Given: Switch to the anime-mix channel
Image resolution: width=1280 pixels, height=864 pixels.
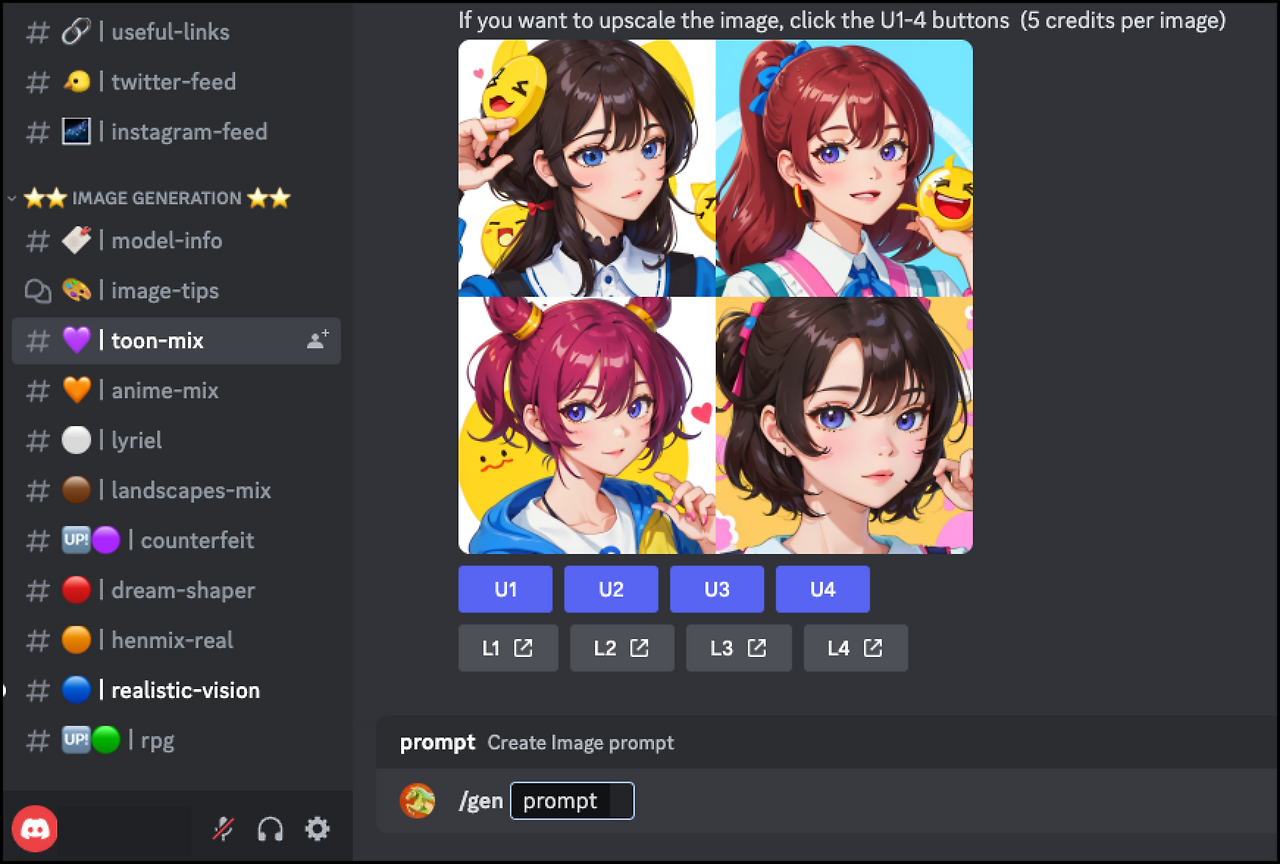Looking at the screenshot, I should click(176, 390).
